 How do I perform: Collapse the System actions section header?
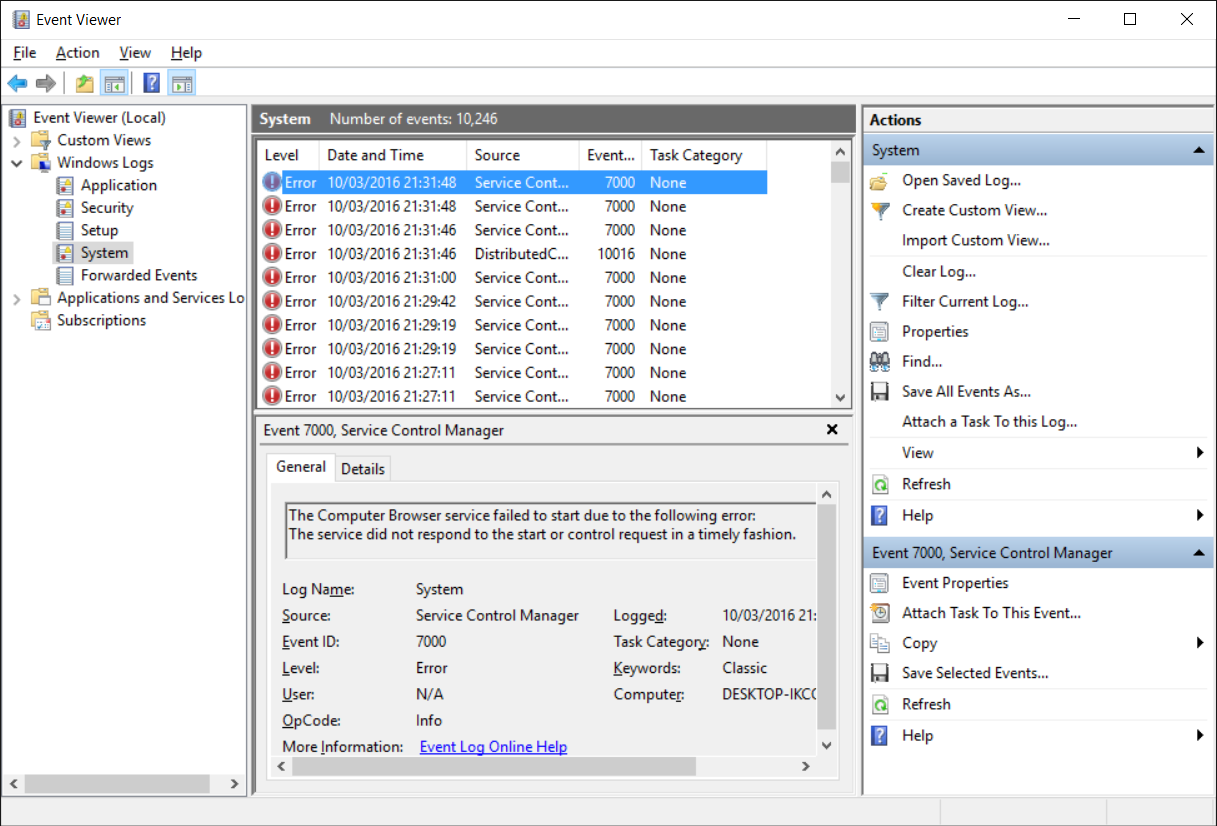tap(1198, 150)
